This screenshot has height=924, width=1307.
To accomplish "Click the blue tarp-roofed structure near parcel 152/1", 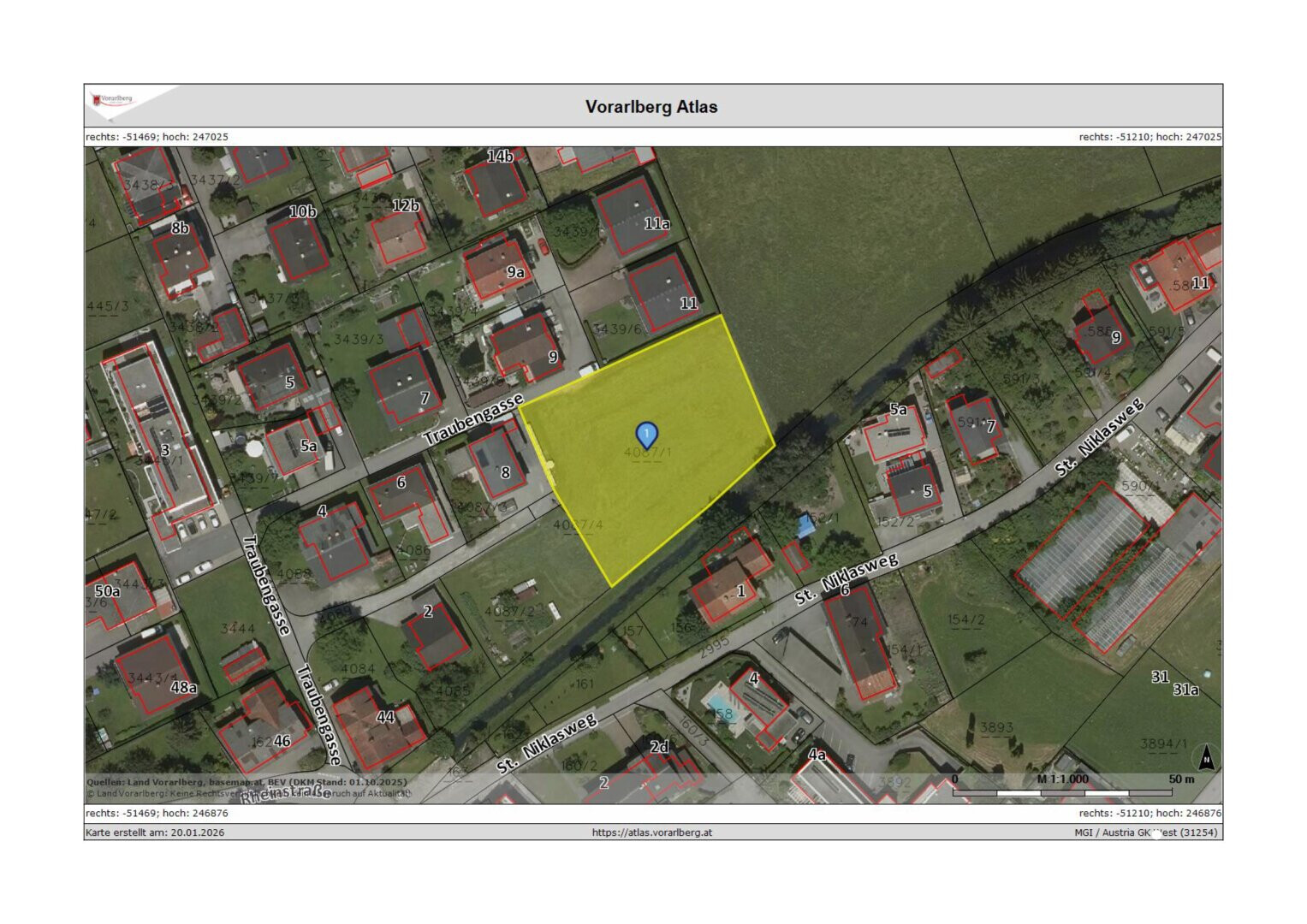I will [x=805, y=525].
